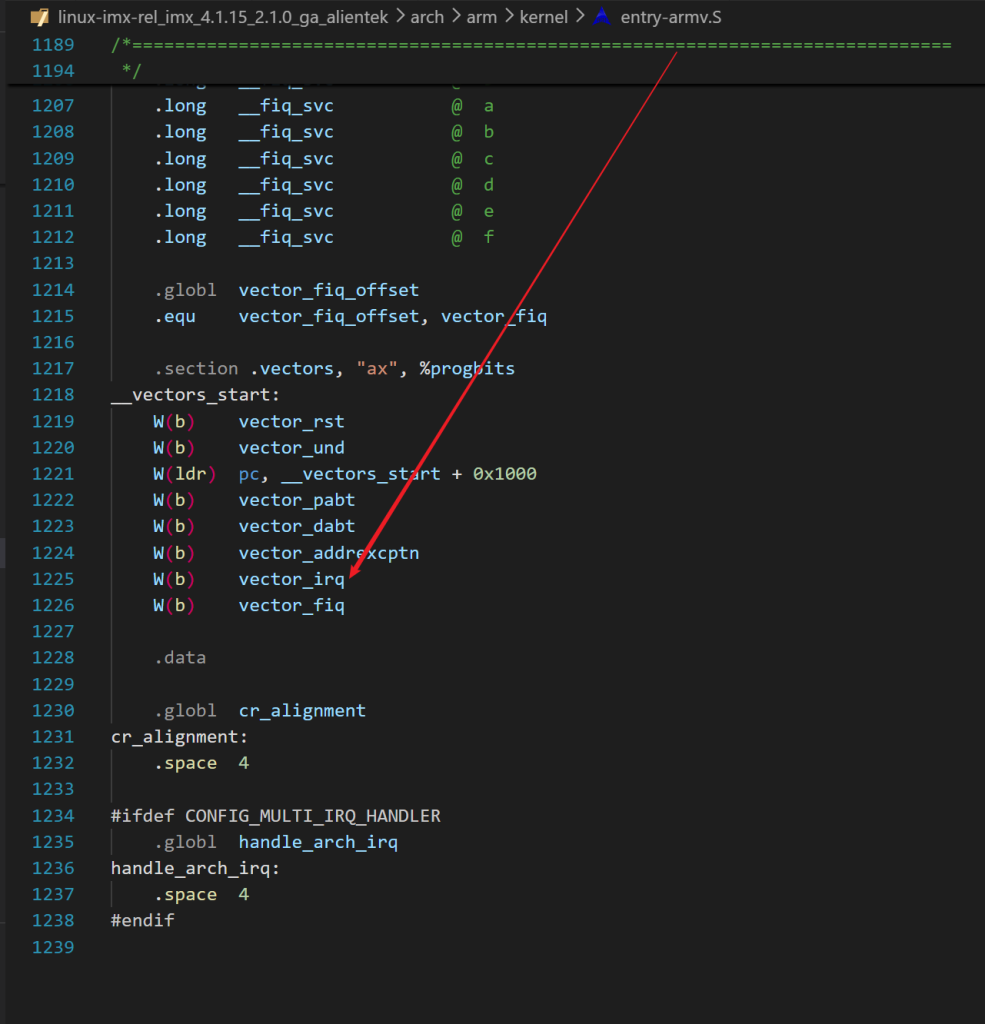Screen dimensions: 985x1024
Task: Expand breadcrumb chevron after arch
Action: click(456, 17)
